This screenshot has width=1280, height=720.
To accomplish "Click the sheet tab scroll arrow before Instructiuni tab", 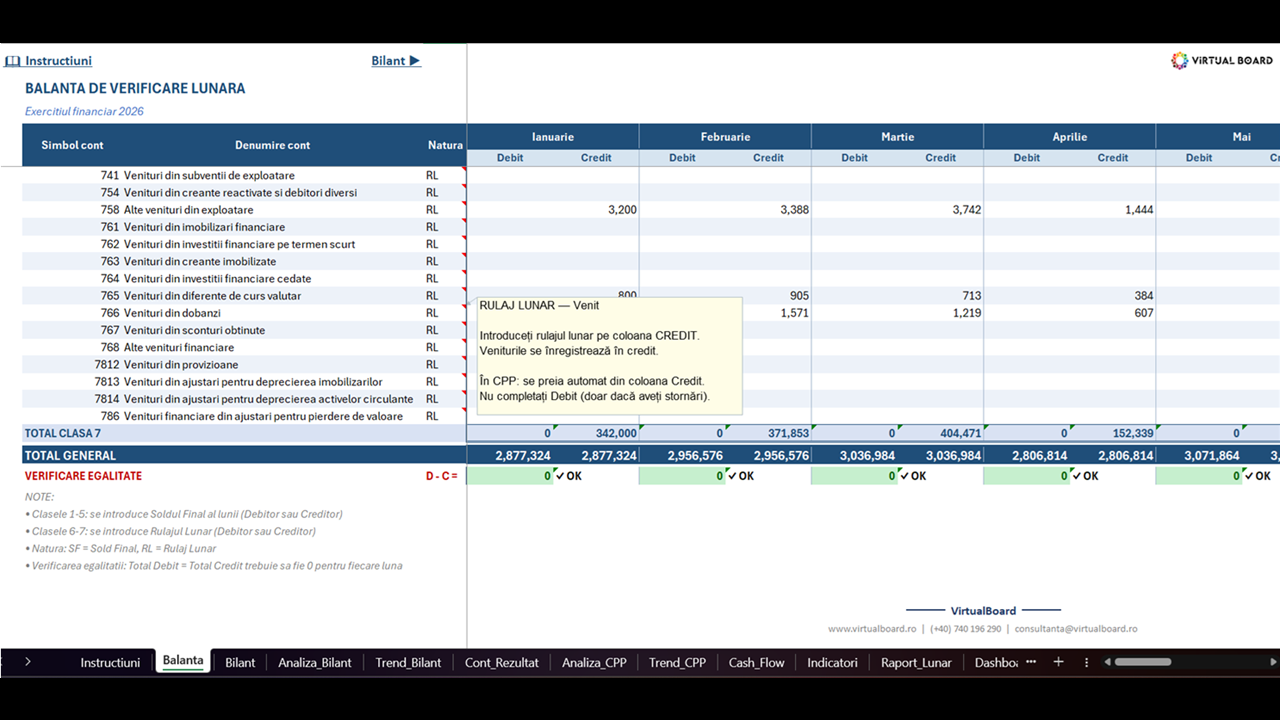I will (x=27, y=662).
